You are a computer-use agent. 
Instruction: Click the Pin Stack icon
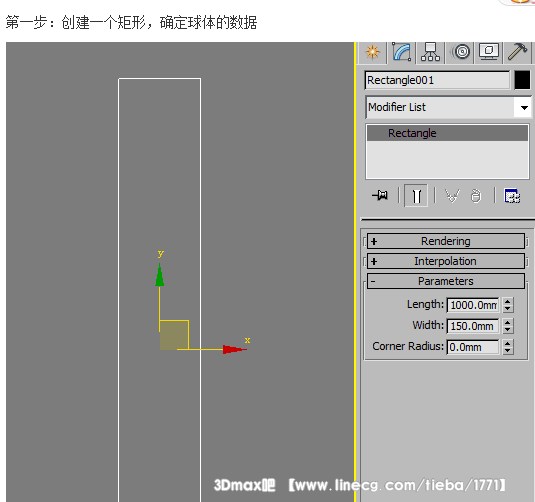point(380,196)
